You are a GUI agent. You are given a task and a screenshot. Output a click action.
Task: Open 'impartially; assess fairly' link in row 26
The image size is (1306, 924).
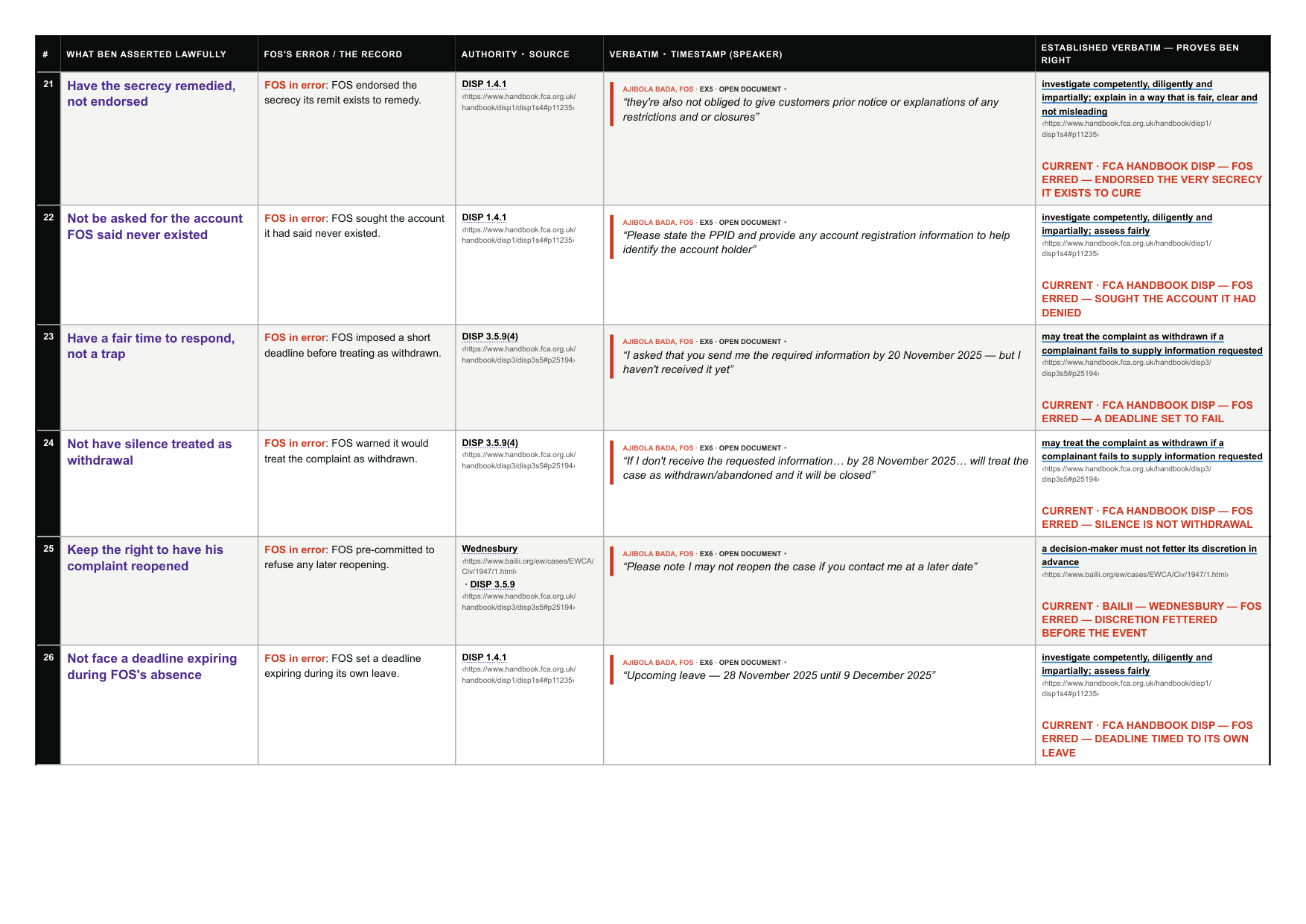point(1127,664)
